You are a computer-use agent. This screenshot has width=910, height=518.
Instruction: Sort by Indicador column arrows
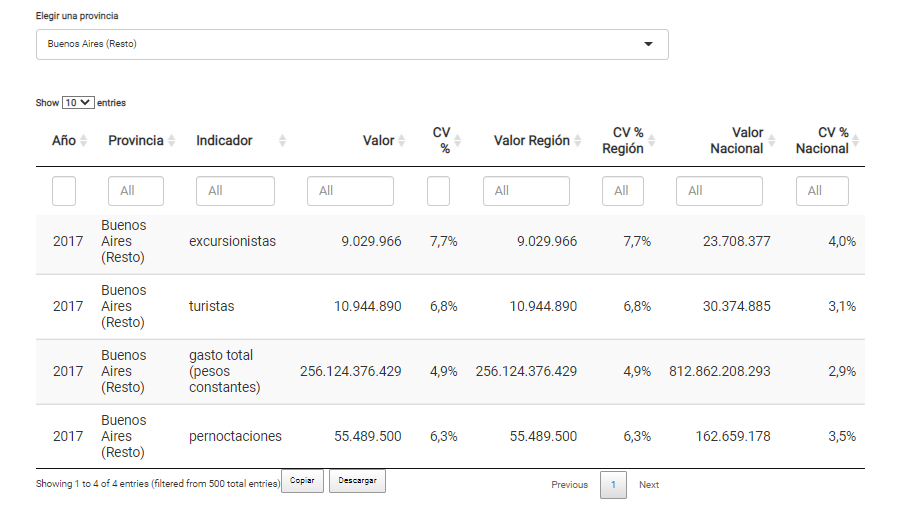click(x=282, y=141)
